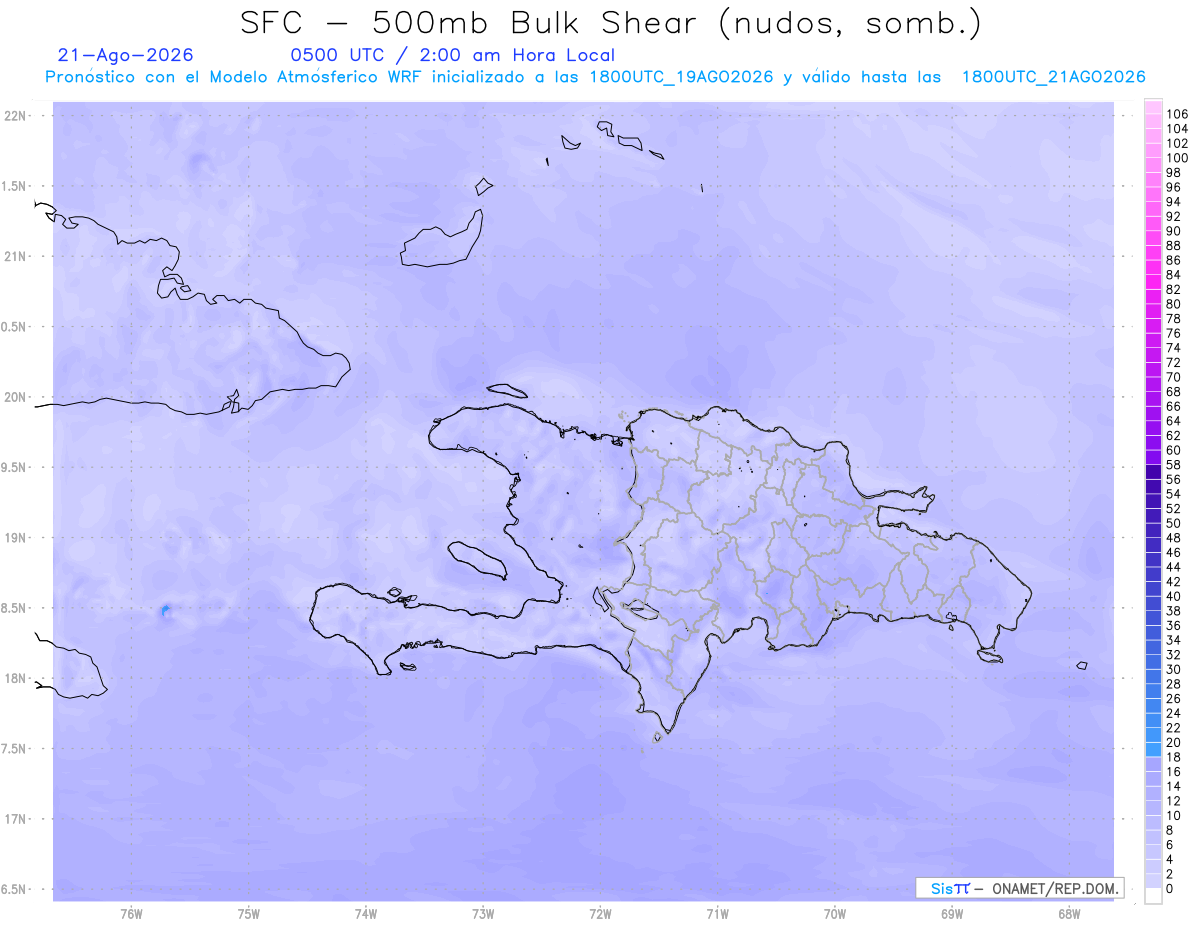Click the '18' value on the color scale
This screenshot has width=1200, height=927.
pos(1173,758)
